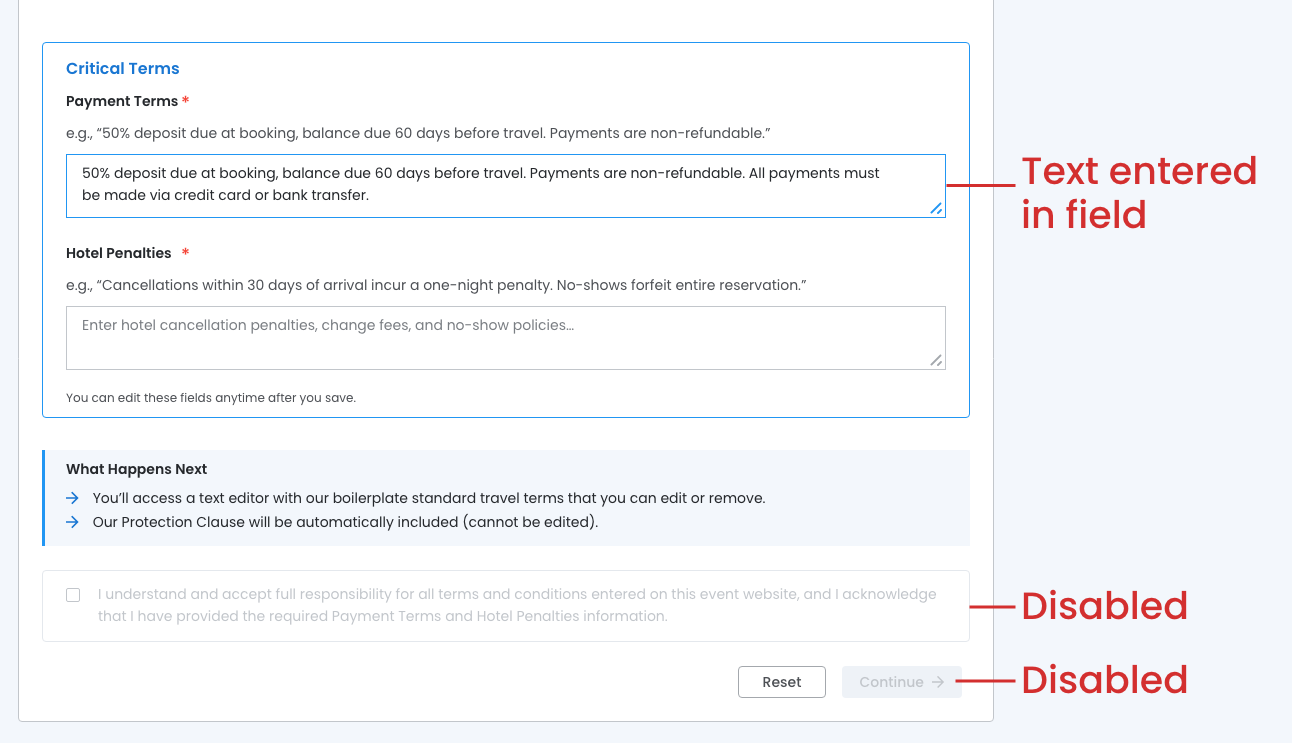Click the red asterisk next to Payment Terms

(x=186, y=101)
